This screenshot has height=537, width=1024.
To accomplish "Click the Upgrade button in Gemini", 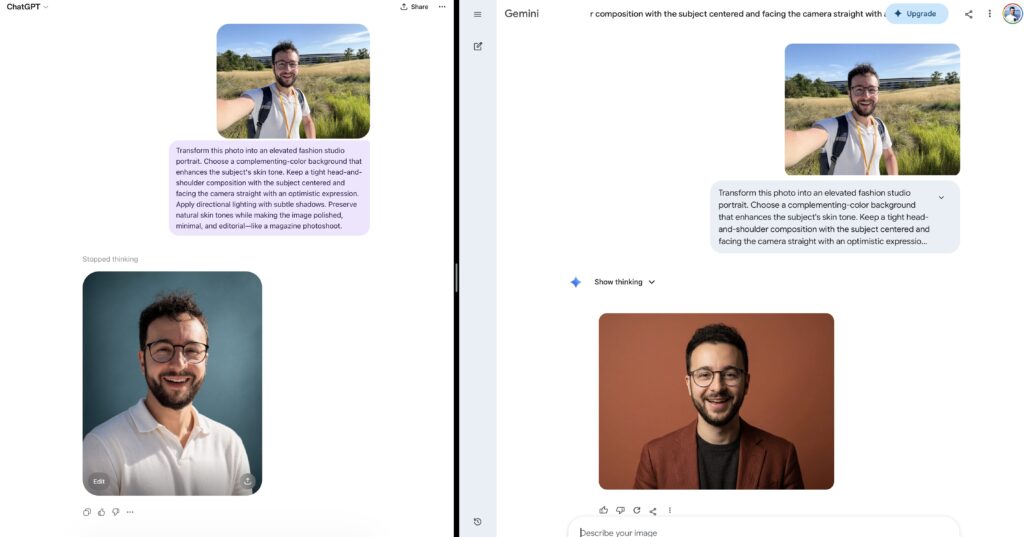I will pyautogui.click(x=916, y=14).
